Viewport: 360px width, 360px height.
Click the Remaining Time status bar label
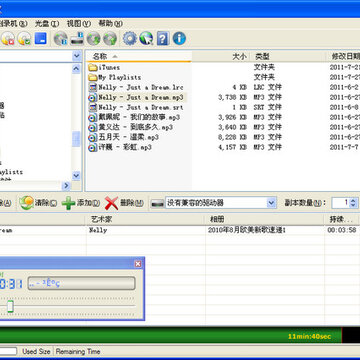78,351
